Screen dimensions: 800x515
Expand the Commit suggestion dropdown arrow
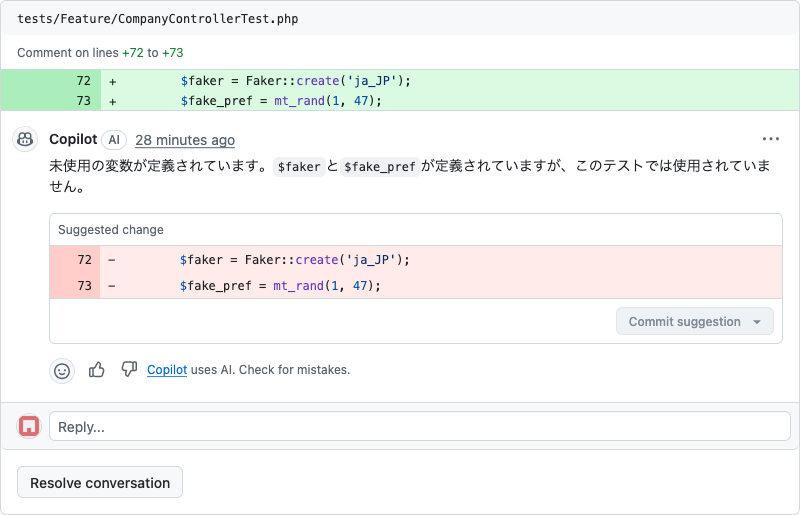[x=757, y=322]
